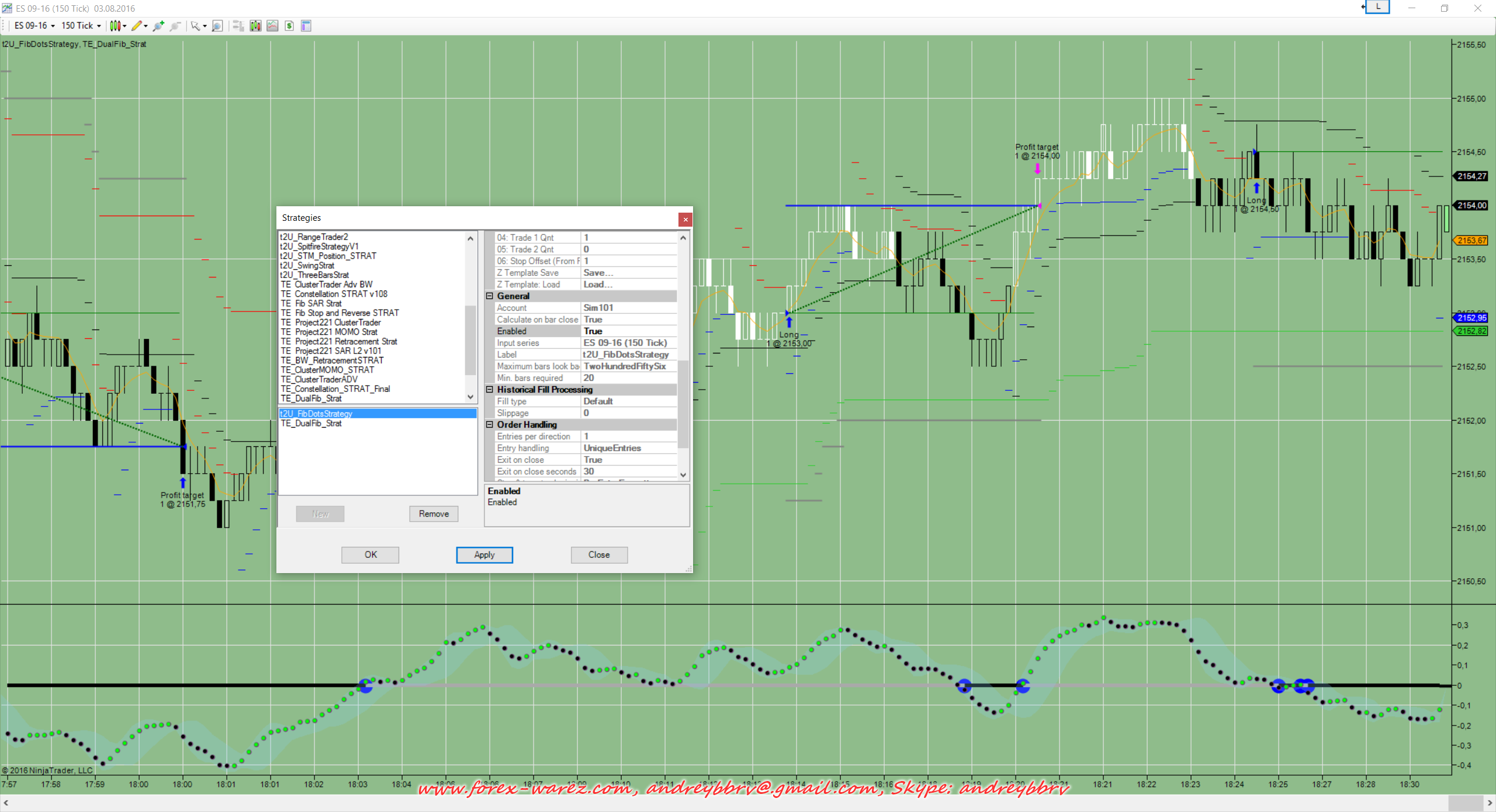The height and width of the screenshot is (812, 1496).
Task: Close the Strategies dialog with red X
Action: [685, 220]
